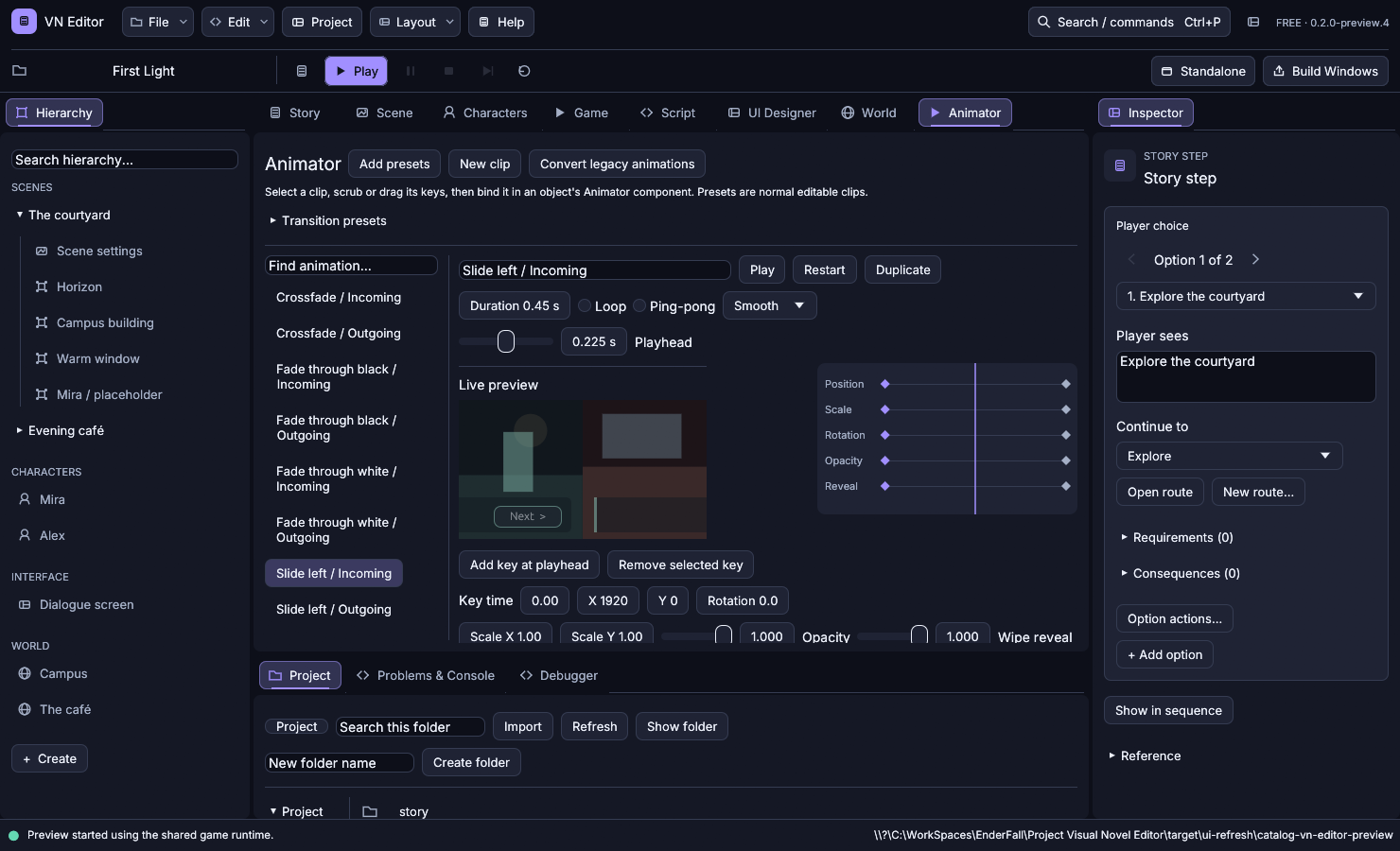Stop the game preview

[448, 71]
